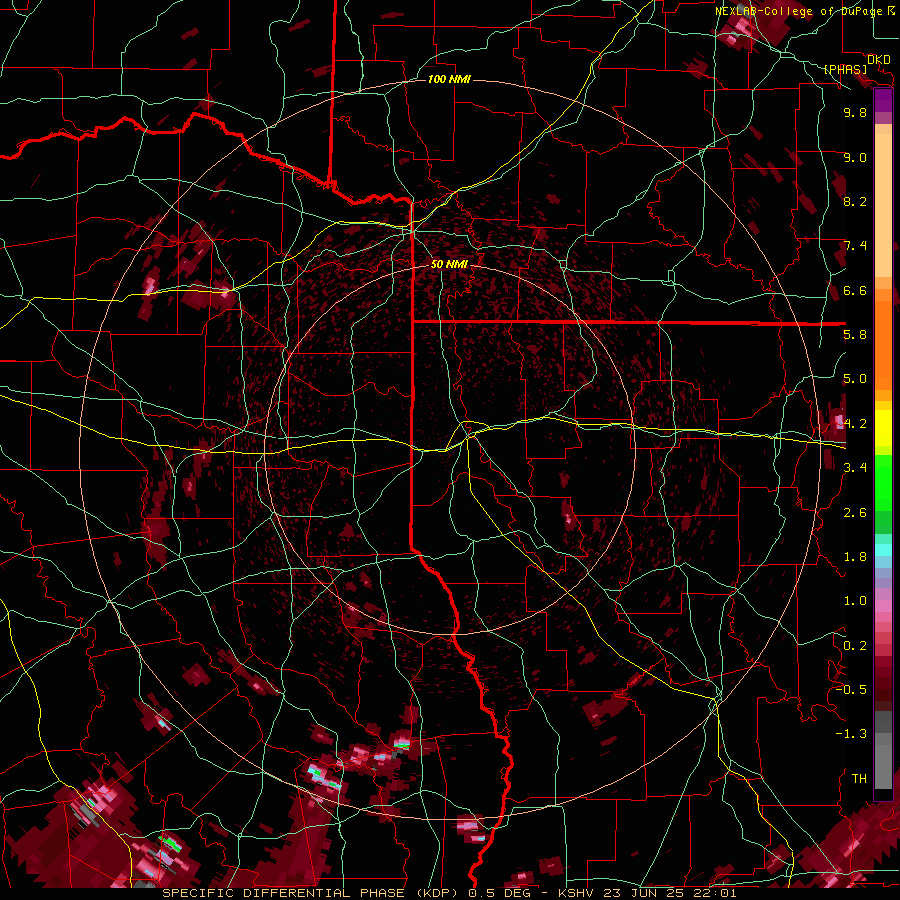Select the 1.0 scale value

[855, 601]
